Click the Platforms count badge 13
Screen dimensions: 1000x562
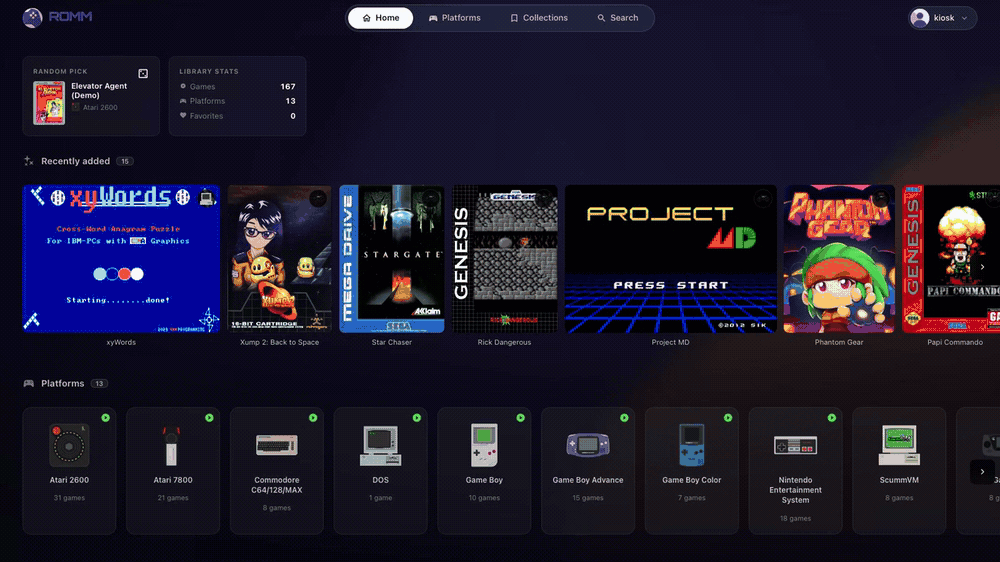pyautogui.click(x=99, y=383)
